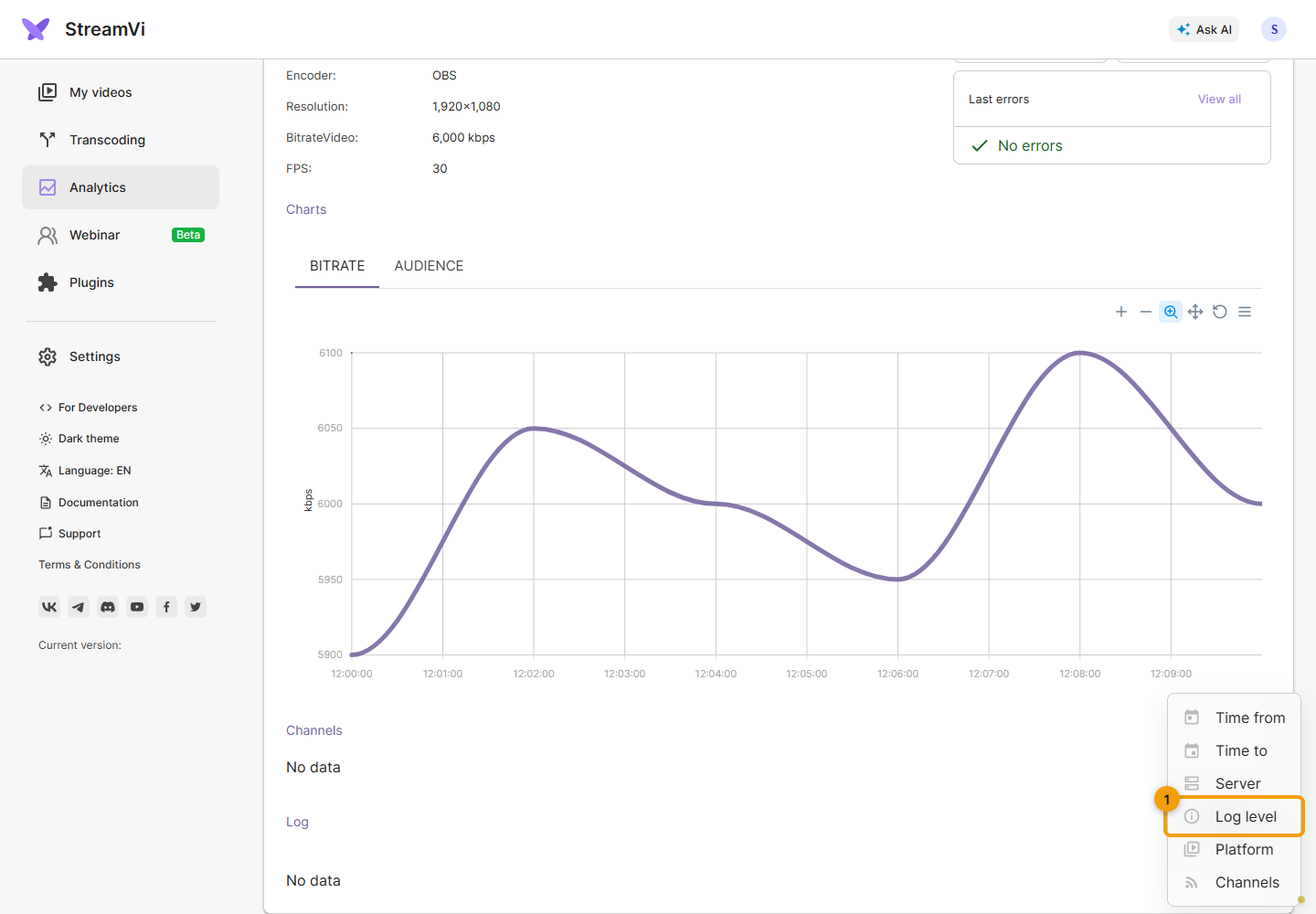Open Documentation link

(89, 503)
